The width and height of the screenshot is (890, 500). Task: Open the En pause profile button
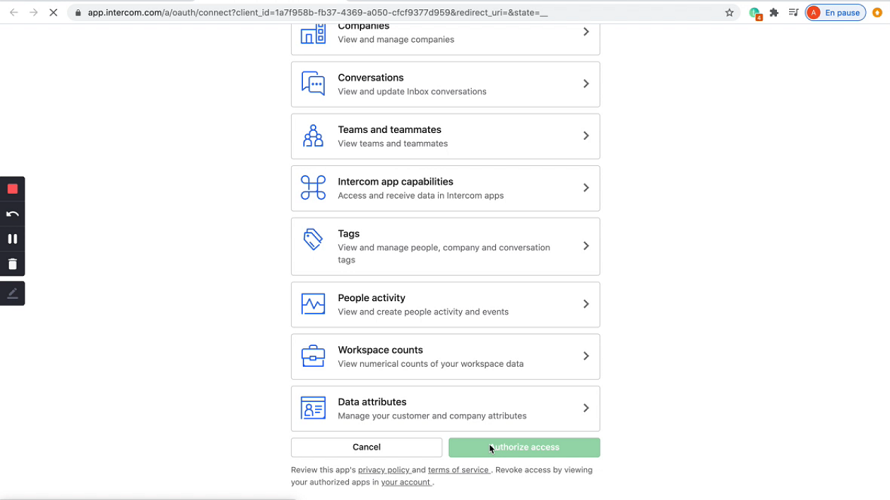(836, 12)
